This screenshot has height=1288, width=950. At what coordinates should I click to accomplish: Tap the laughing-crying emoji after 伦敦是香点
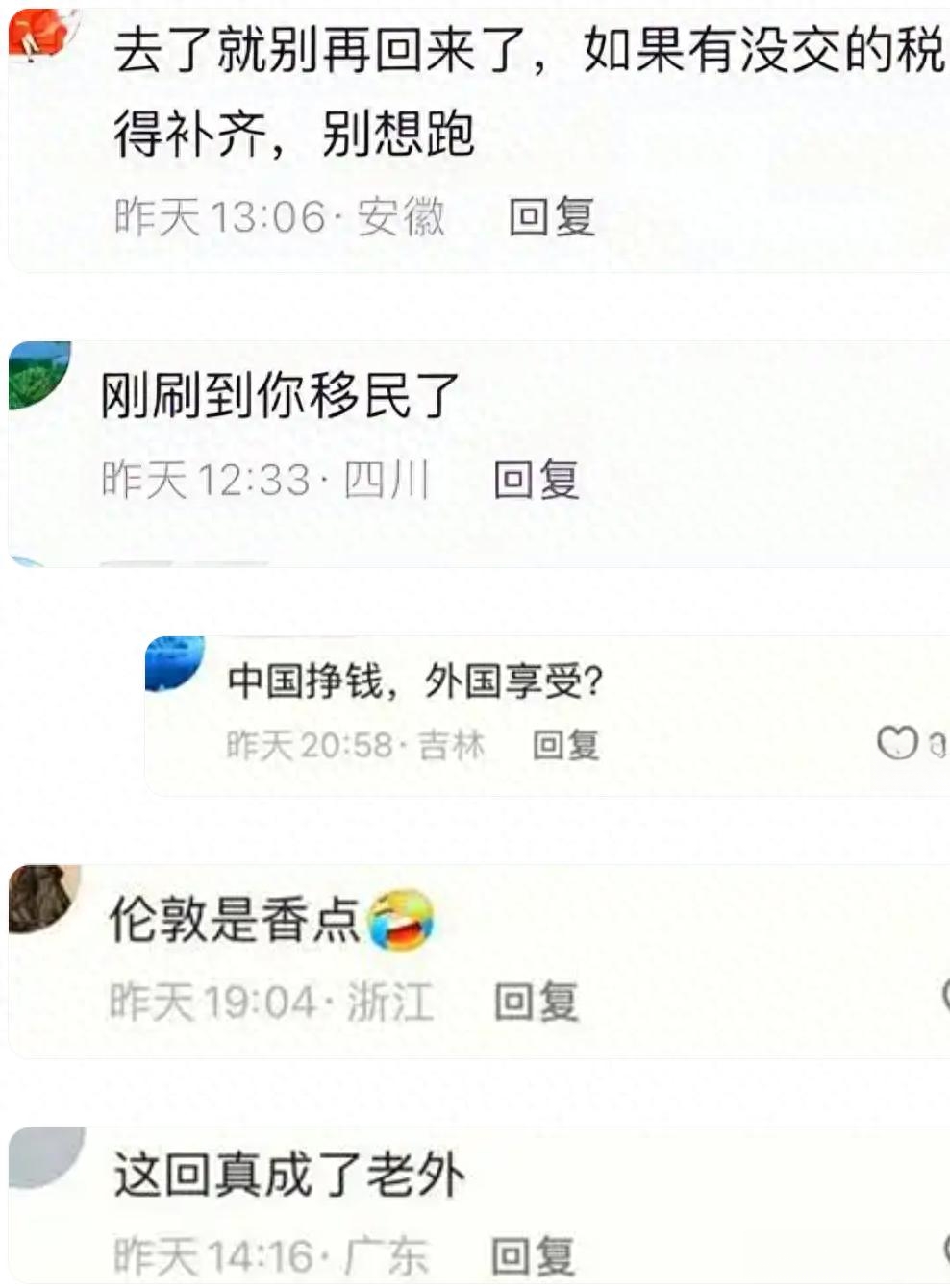[402, 919]
